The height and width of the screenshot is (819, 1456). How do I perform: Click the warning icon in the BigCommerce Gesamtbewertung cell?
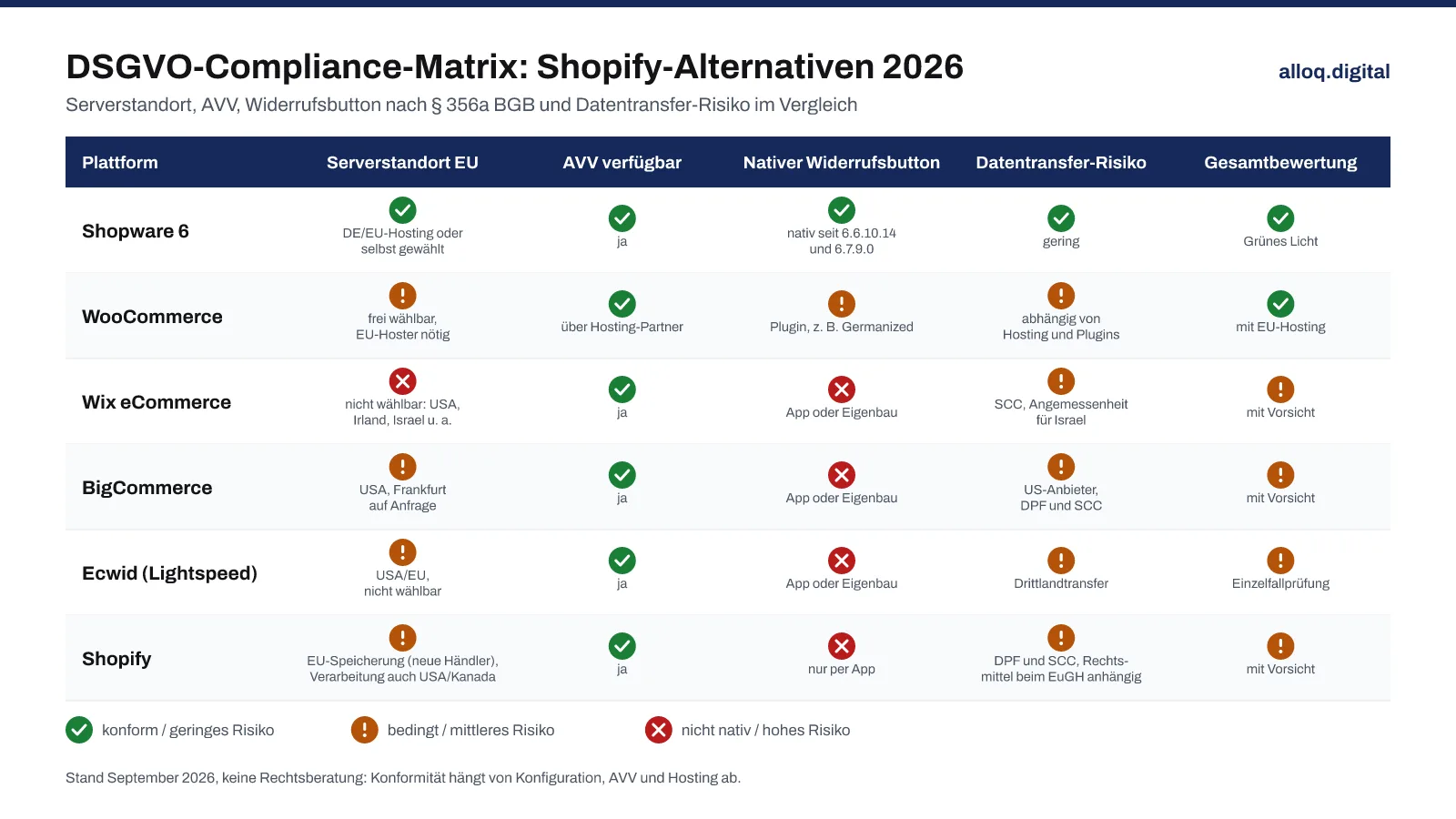tap(1280, 475)
